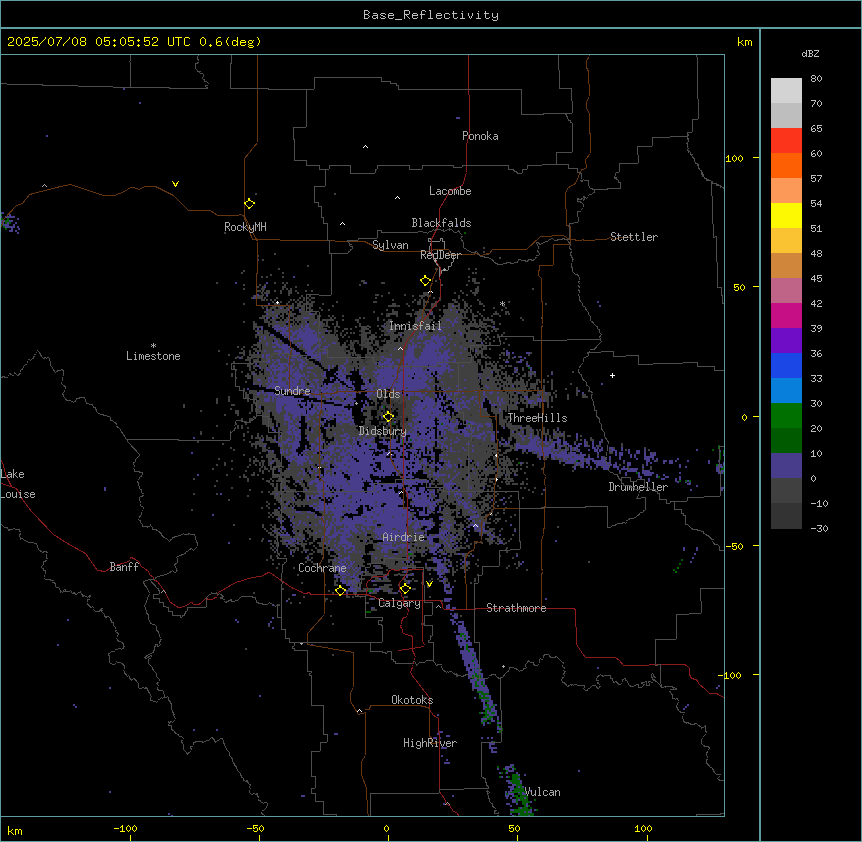The image size is (862, 842).
Task: Click the Base_Reflectivity title
Action: pos(431,15)
